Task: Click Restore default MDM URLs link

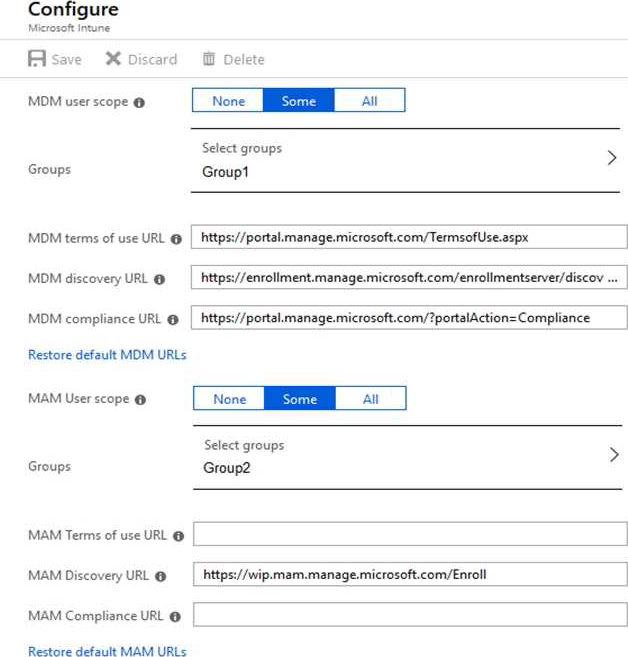Action: 107,355
